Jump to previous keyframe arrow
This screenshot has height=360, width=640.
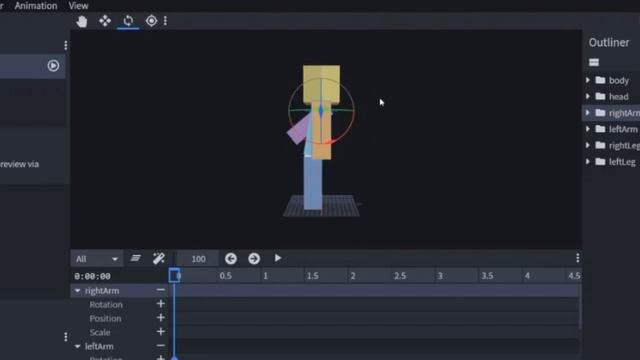pyautogui.click(x=231, y=258)
